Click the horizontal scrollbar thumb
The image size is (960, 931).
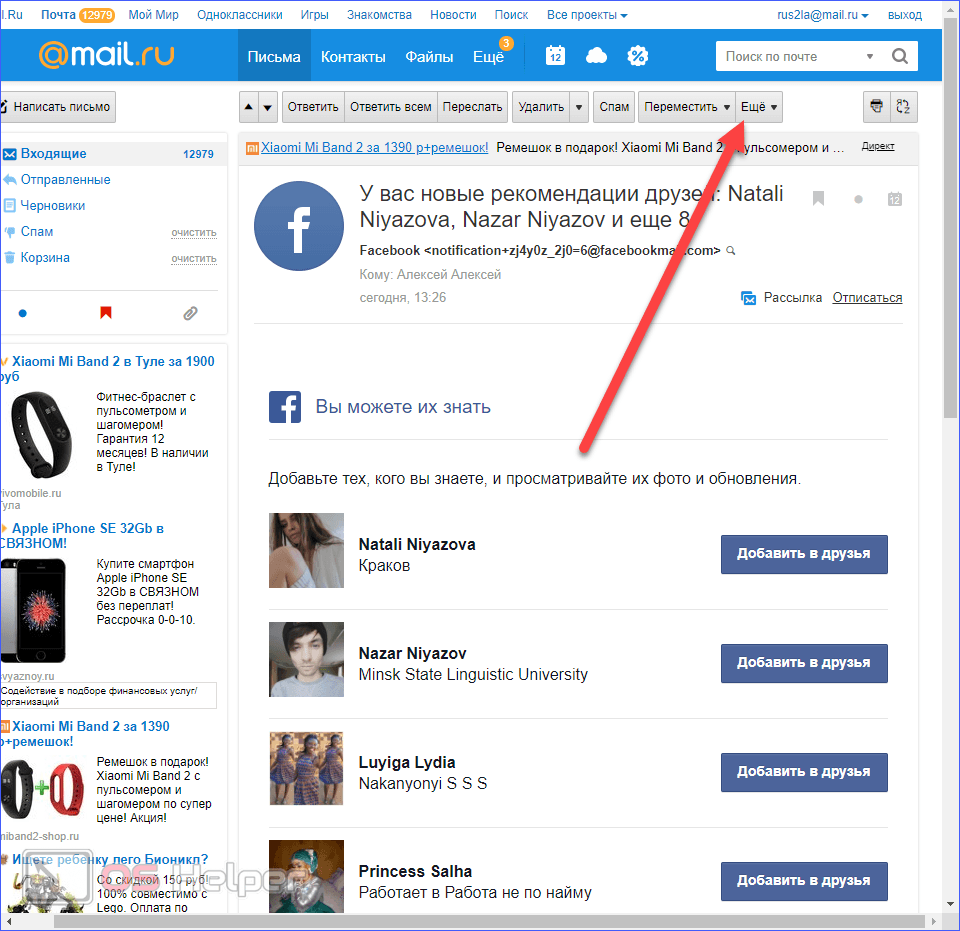pyautogui.click(x=489, y=921)
